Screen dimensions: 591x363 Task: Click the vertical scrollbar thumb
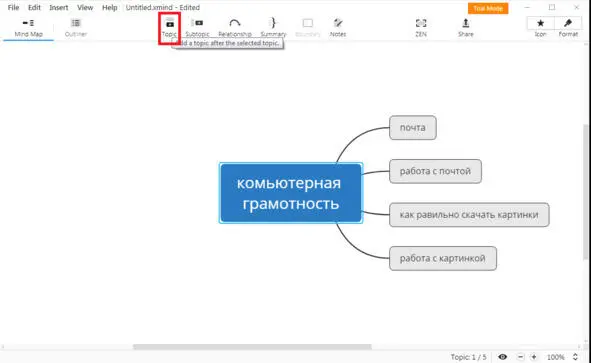[585, 192]
